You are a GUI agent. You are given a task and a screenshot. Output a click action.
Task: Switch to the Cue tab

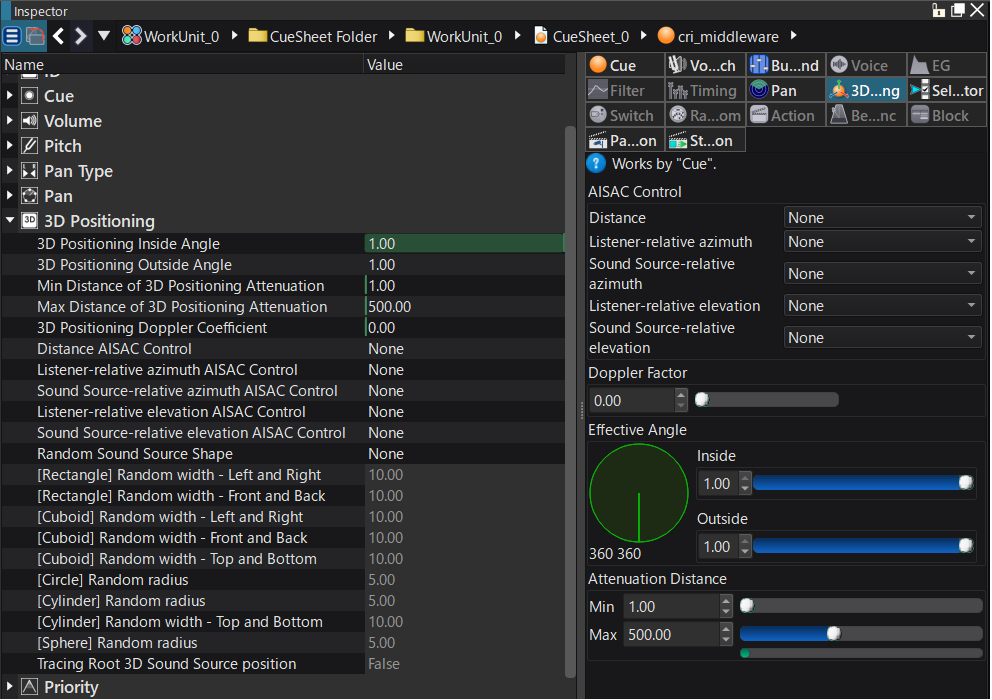[x=624, y=65]
